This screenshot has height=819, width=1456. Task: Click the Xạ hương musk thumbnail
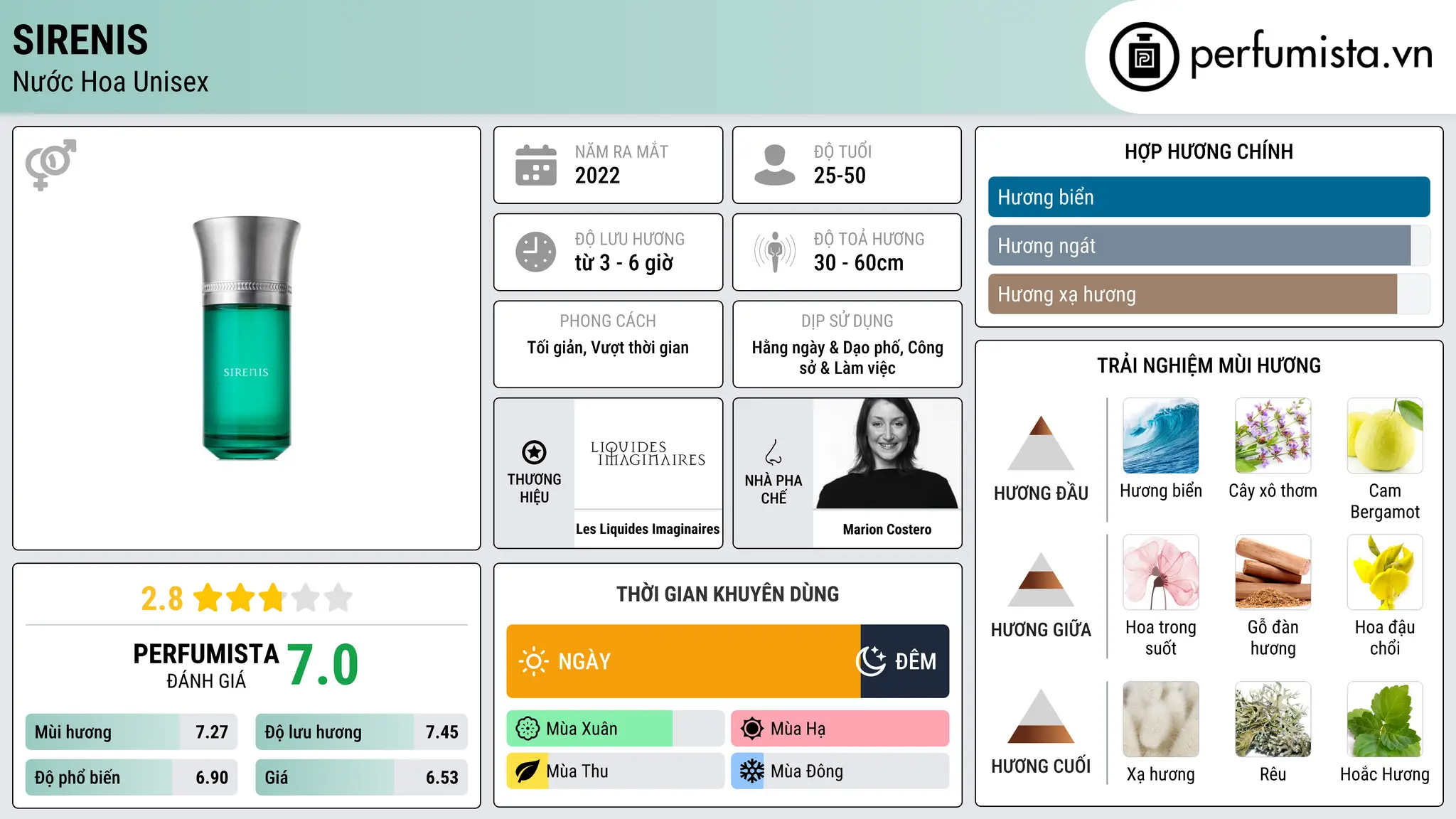point(1161,719)
